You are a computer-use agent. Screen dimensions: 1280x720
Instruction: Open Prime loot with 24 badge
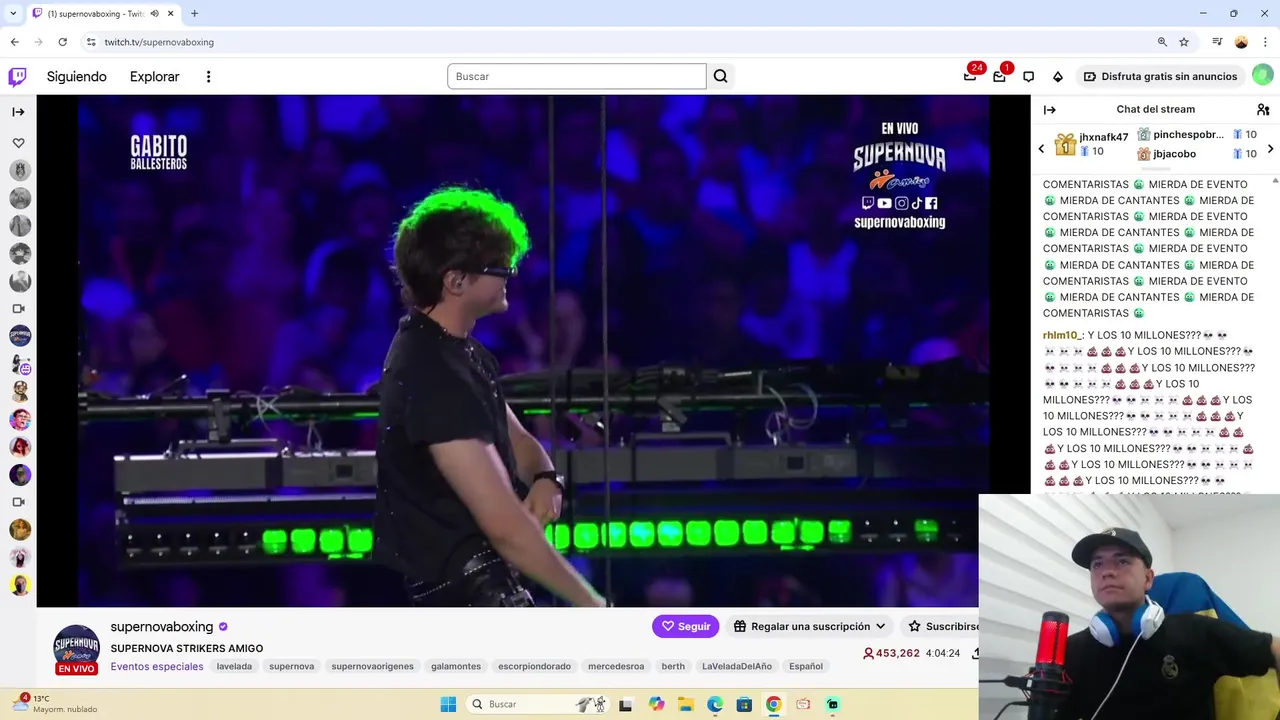pos(970,76)
